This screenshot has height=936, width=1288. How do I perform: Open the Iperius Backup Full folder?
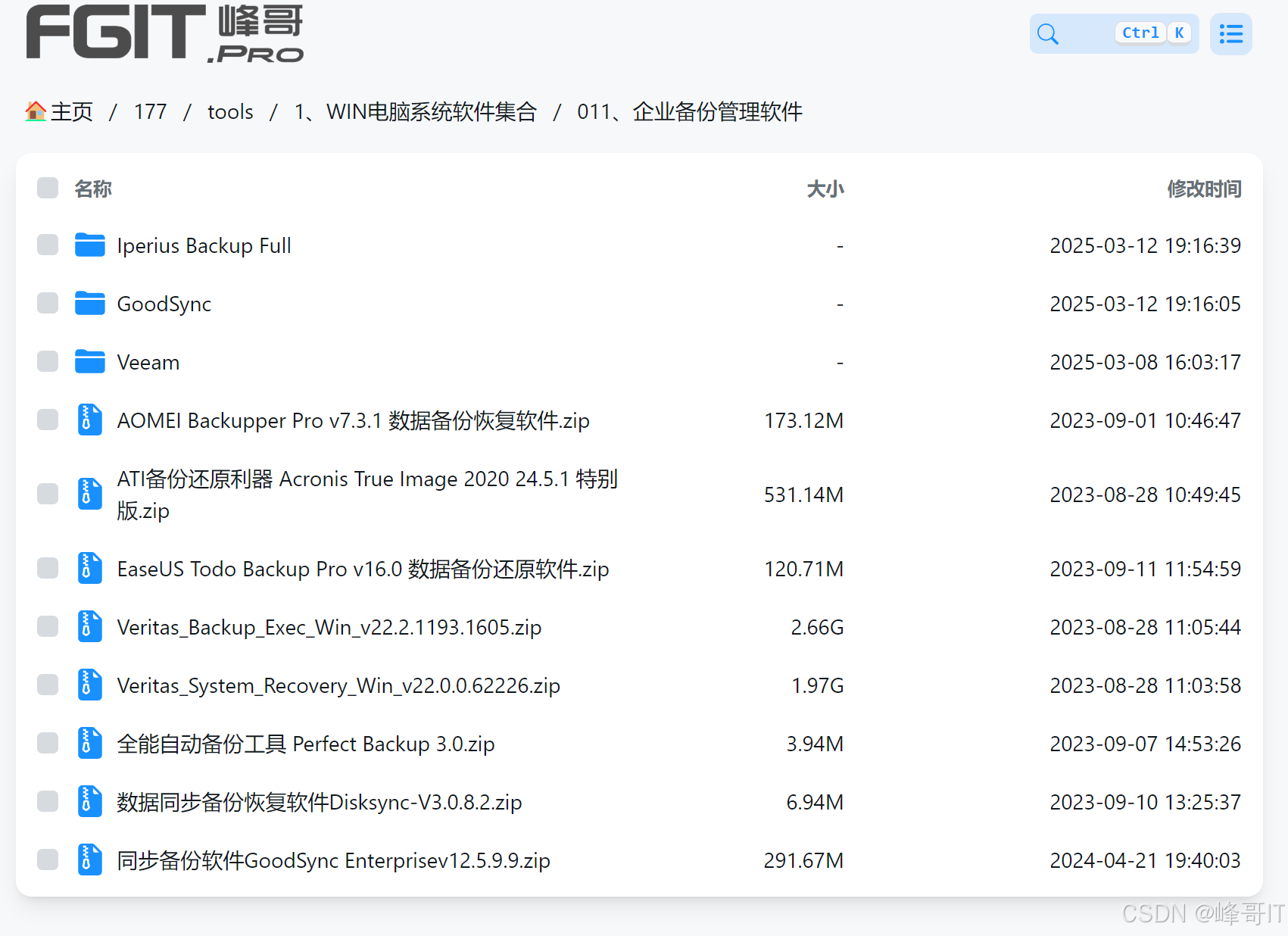(204, 246)
